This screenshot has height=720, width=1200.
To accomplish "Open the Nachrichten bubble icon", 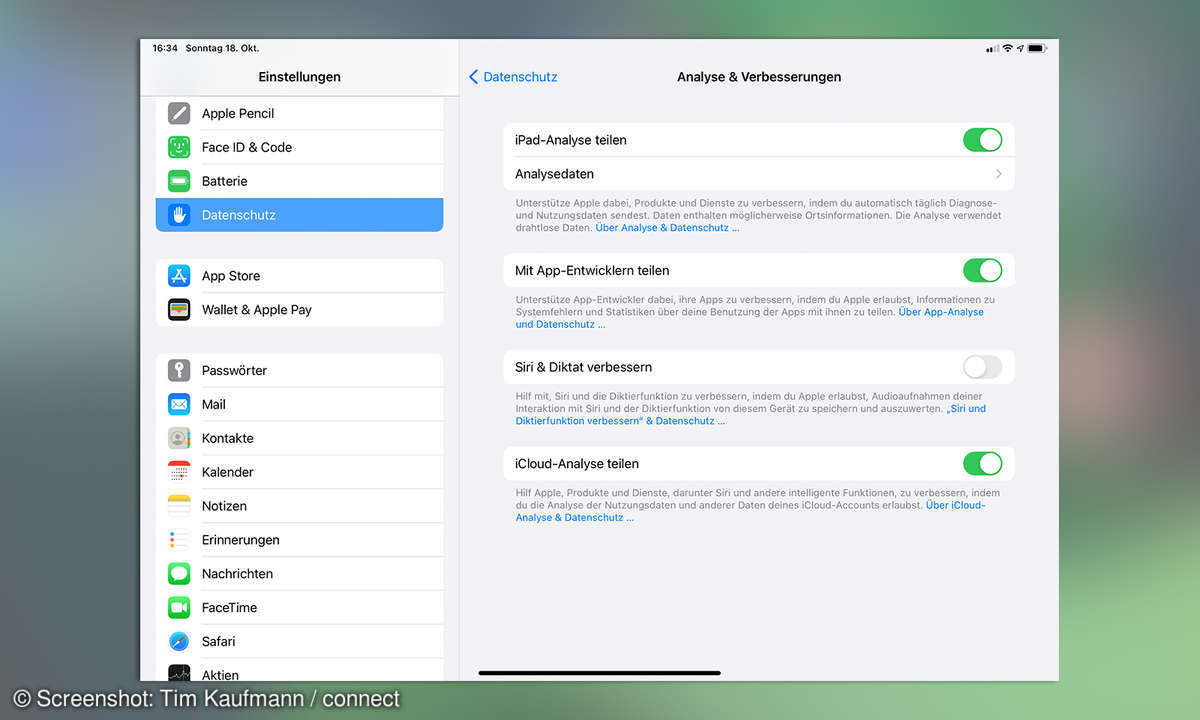I will tap(179, 574).
